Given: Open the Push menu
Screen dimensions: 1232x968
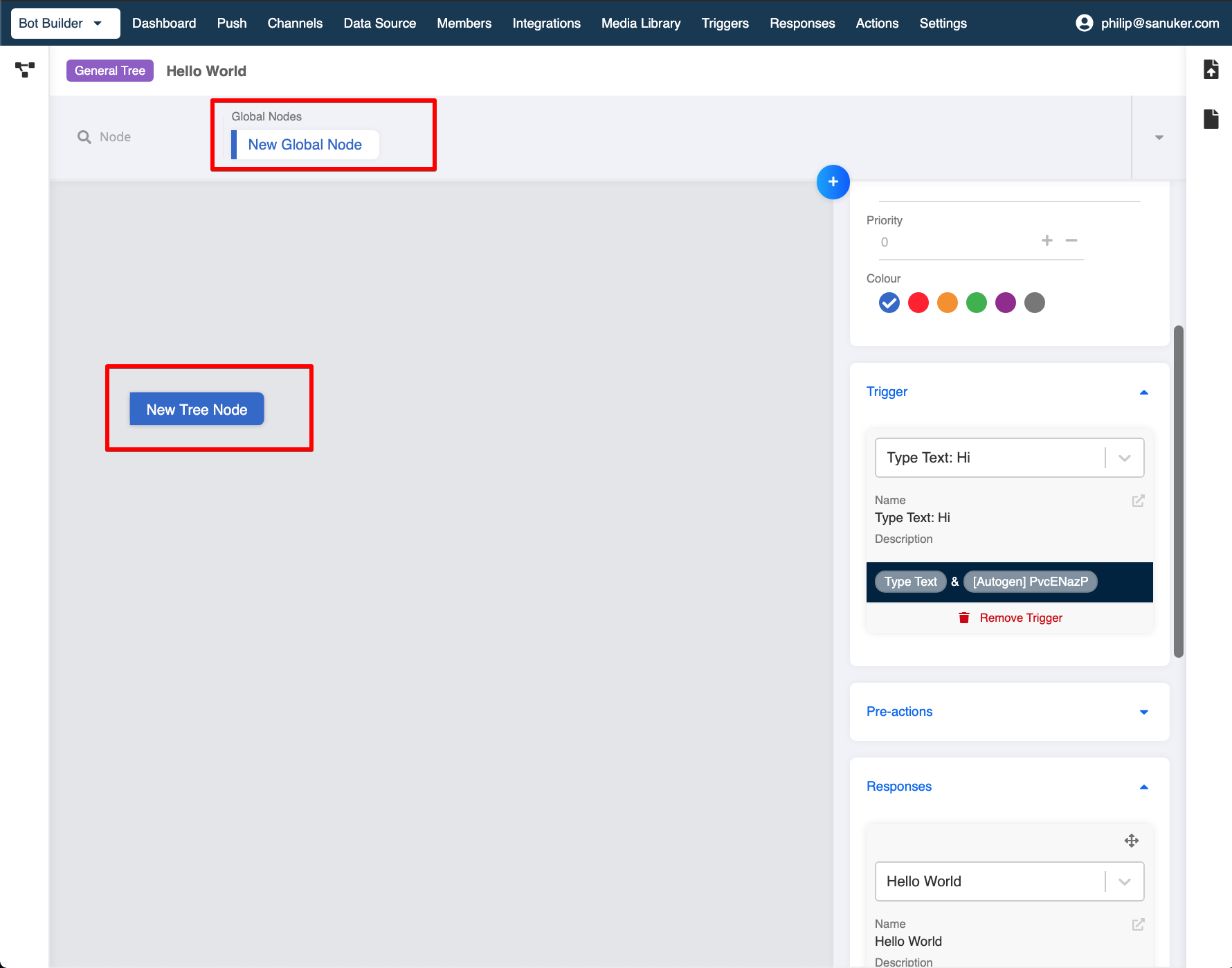Looking at the screenshot, I should (232, 23).
